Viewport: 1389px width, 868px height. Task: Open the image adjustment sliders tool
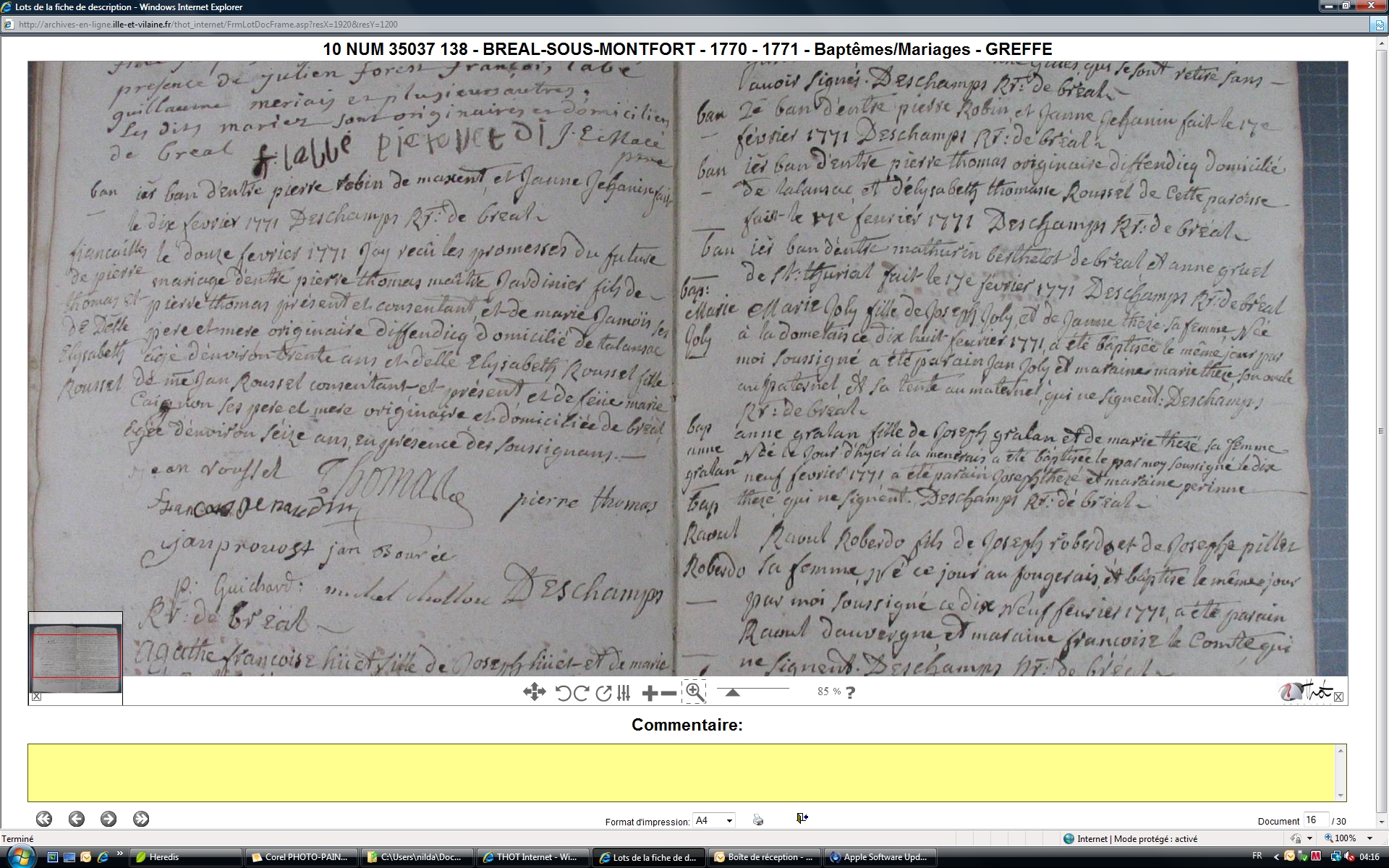[624, 693]
